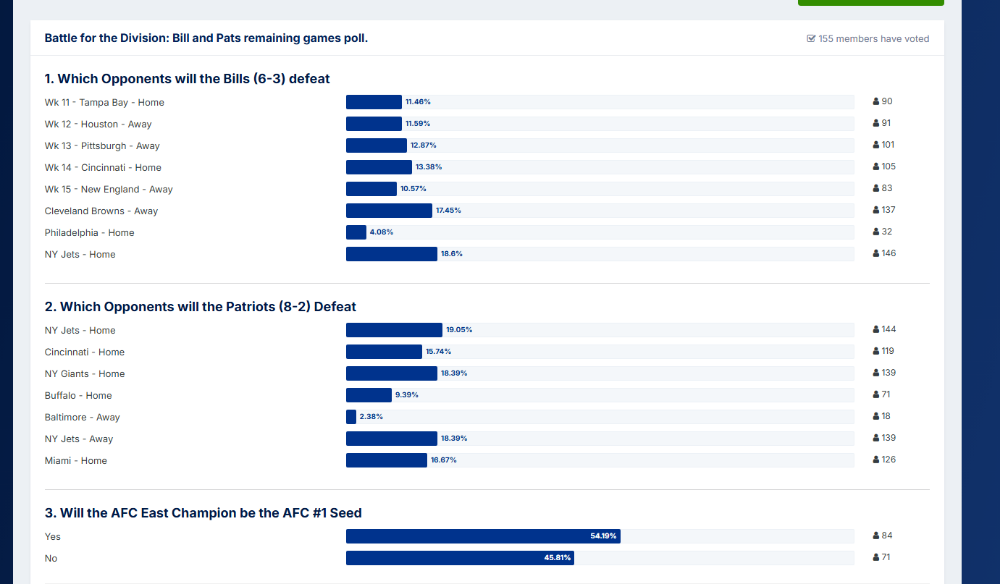
Task: Click the green button at top right
Action: 870,3
